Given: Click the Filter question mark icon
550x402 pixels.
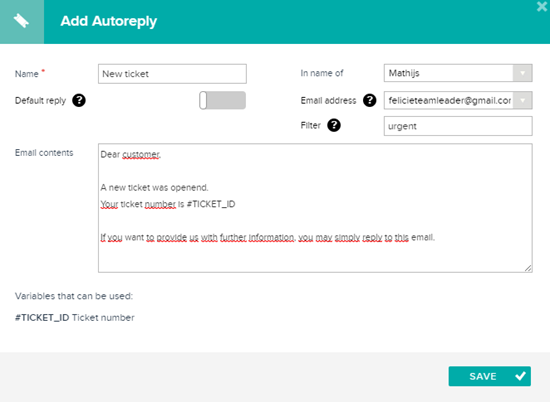Looking at the screenshot, I should click(x=334, y=125).
